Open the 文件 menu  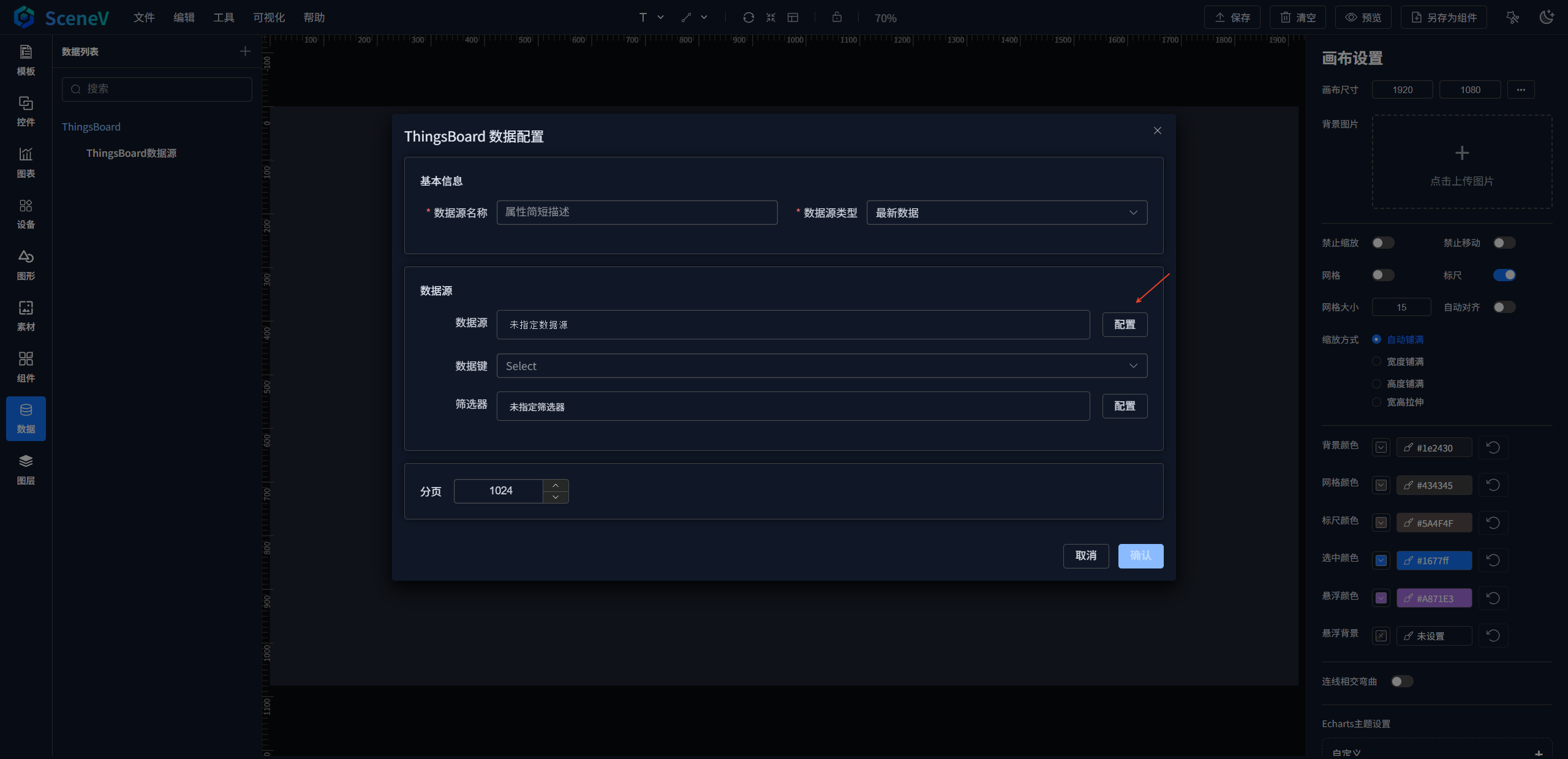point(144,17)
